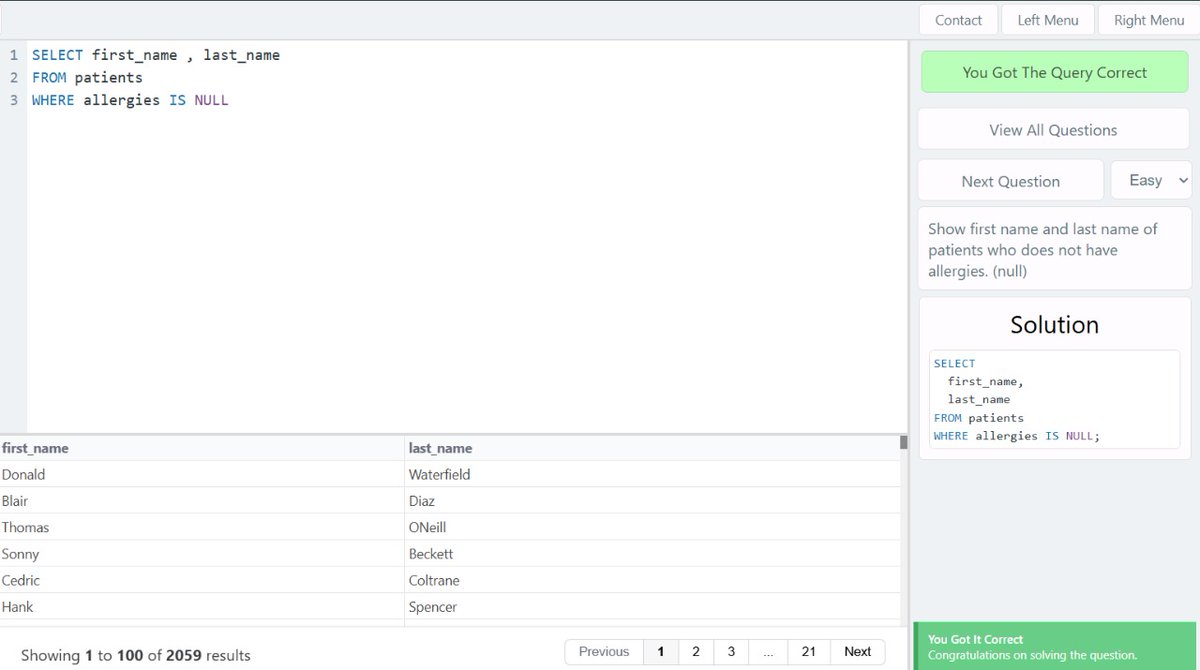Open View All Questions
The height and width of the screenshot is (670, 1200).
(x=1053, y=130)
